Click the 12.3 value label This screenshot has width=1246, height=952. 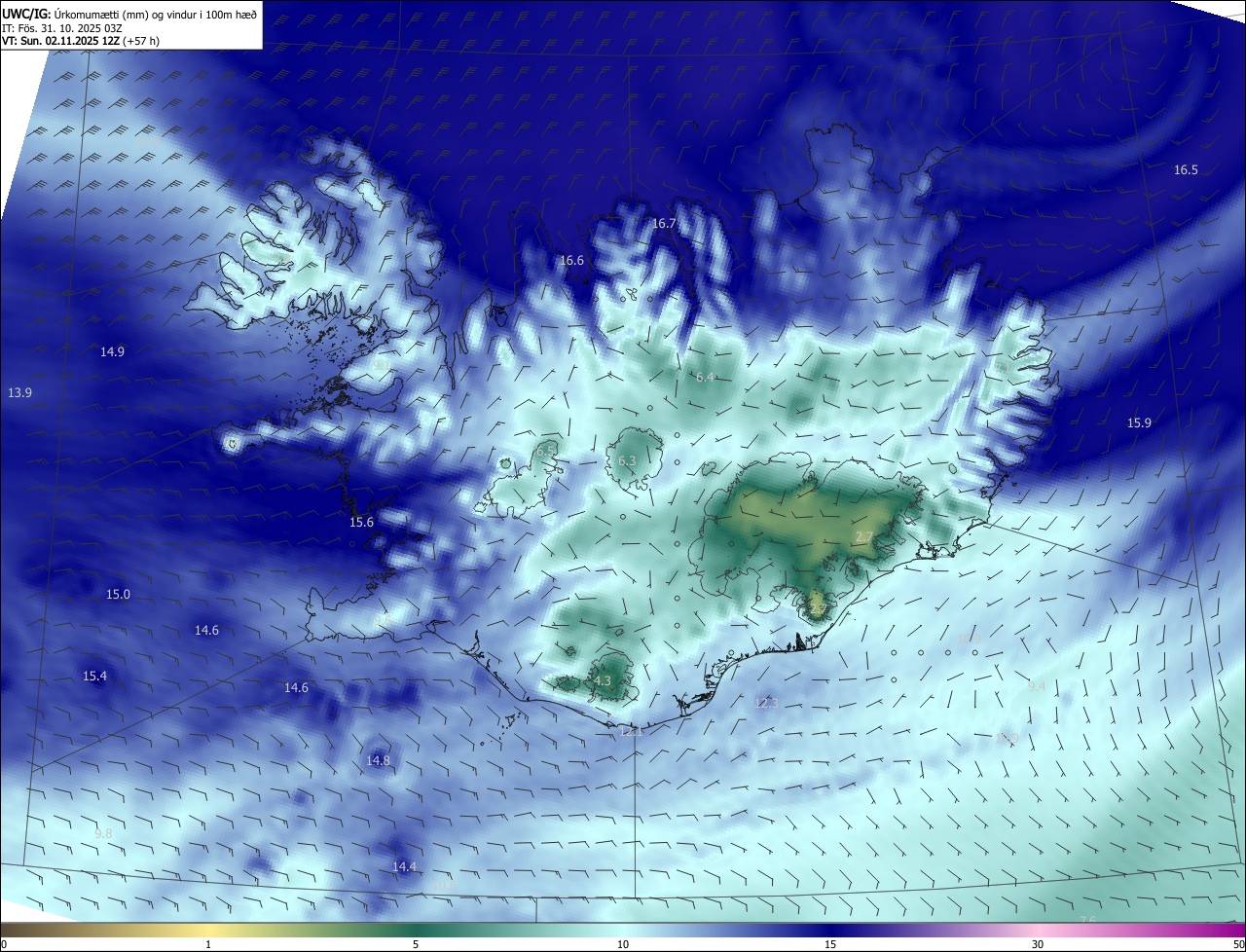767,703
